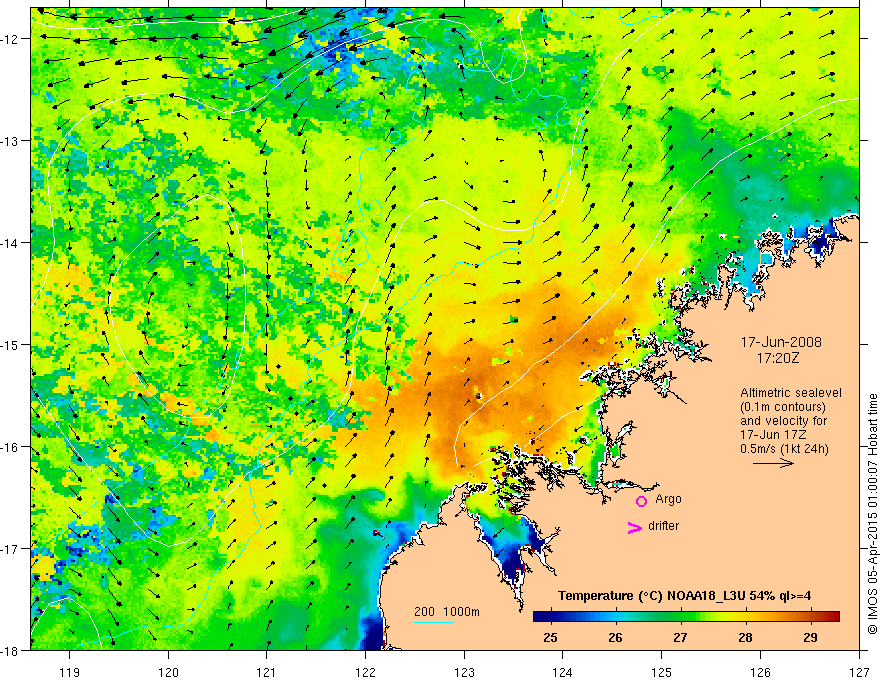This screenshot has width=880, height=680.
Task: Click longitude label 125 on bottom axis
Action: [x=662, y=672]
